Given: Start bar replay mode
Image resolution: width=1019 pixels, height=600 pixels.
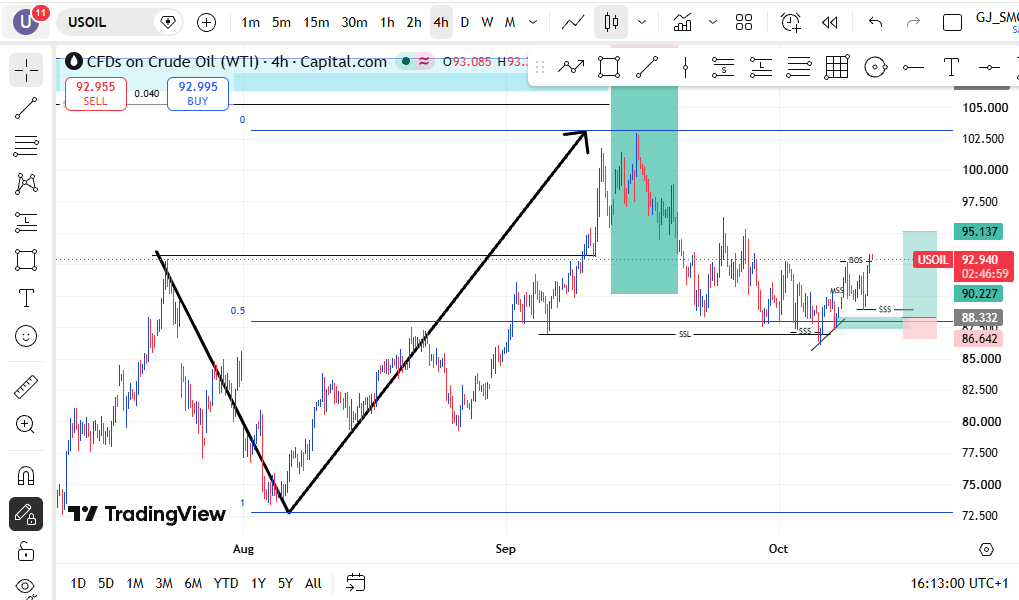Looking at the screenshot, I should point(829,23).
